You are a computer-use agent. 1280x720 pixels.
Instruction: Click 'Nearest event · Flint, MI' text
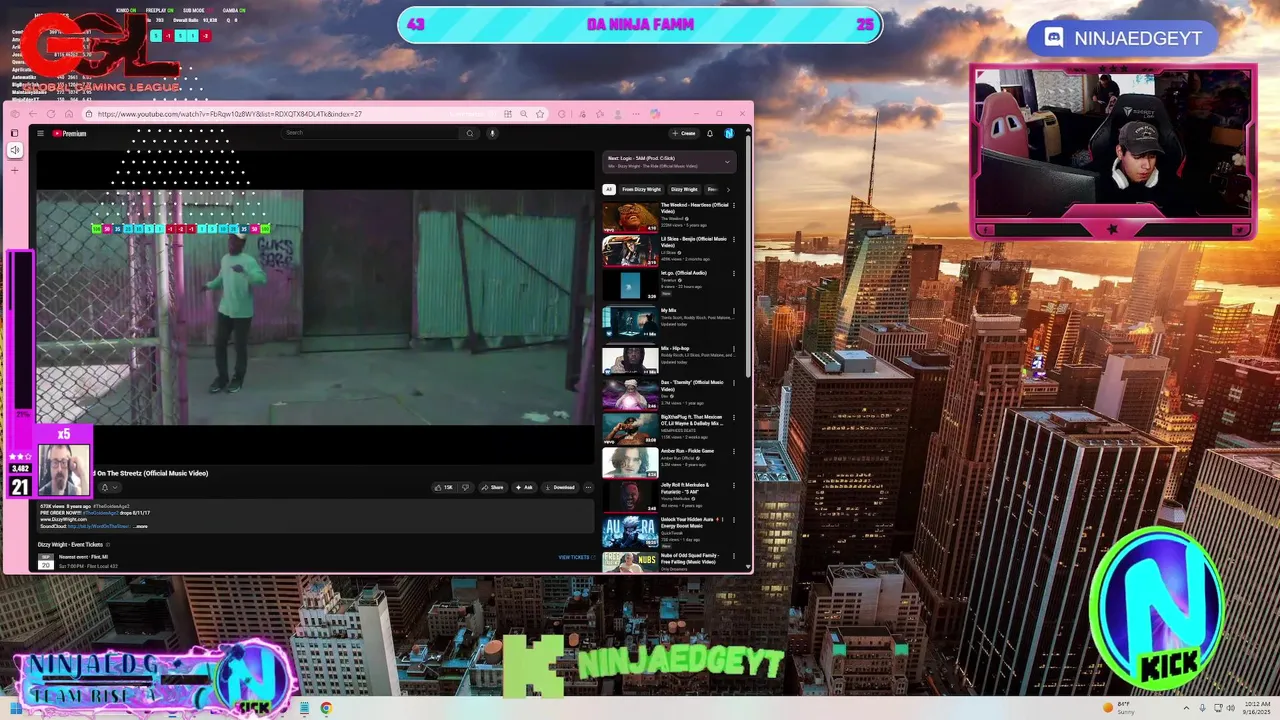[83, 557]
